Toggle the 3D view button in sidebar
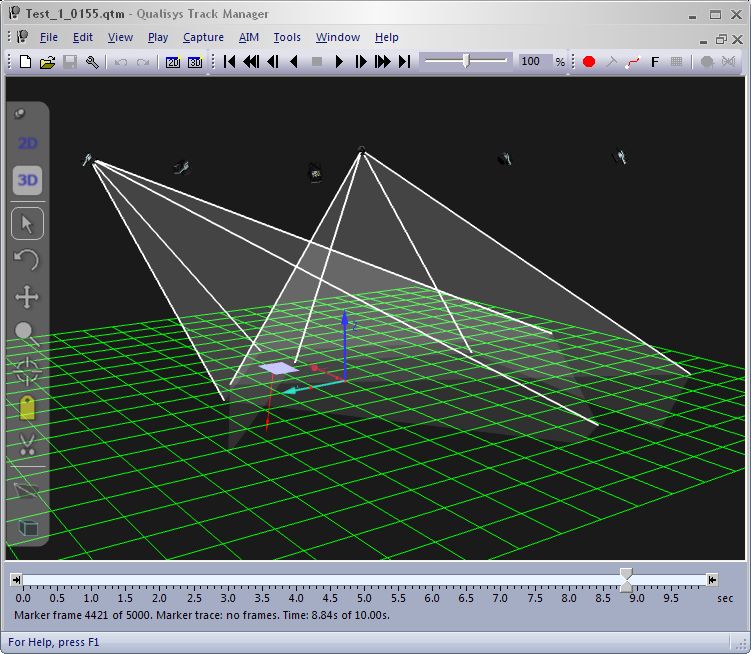Viewport: 751px width, 654px height. 28,180
